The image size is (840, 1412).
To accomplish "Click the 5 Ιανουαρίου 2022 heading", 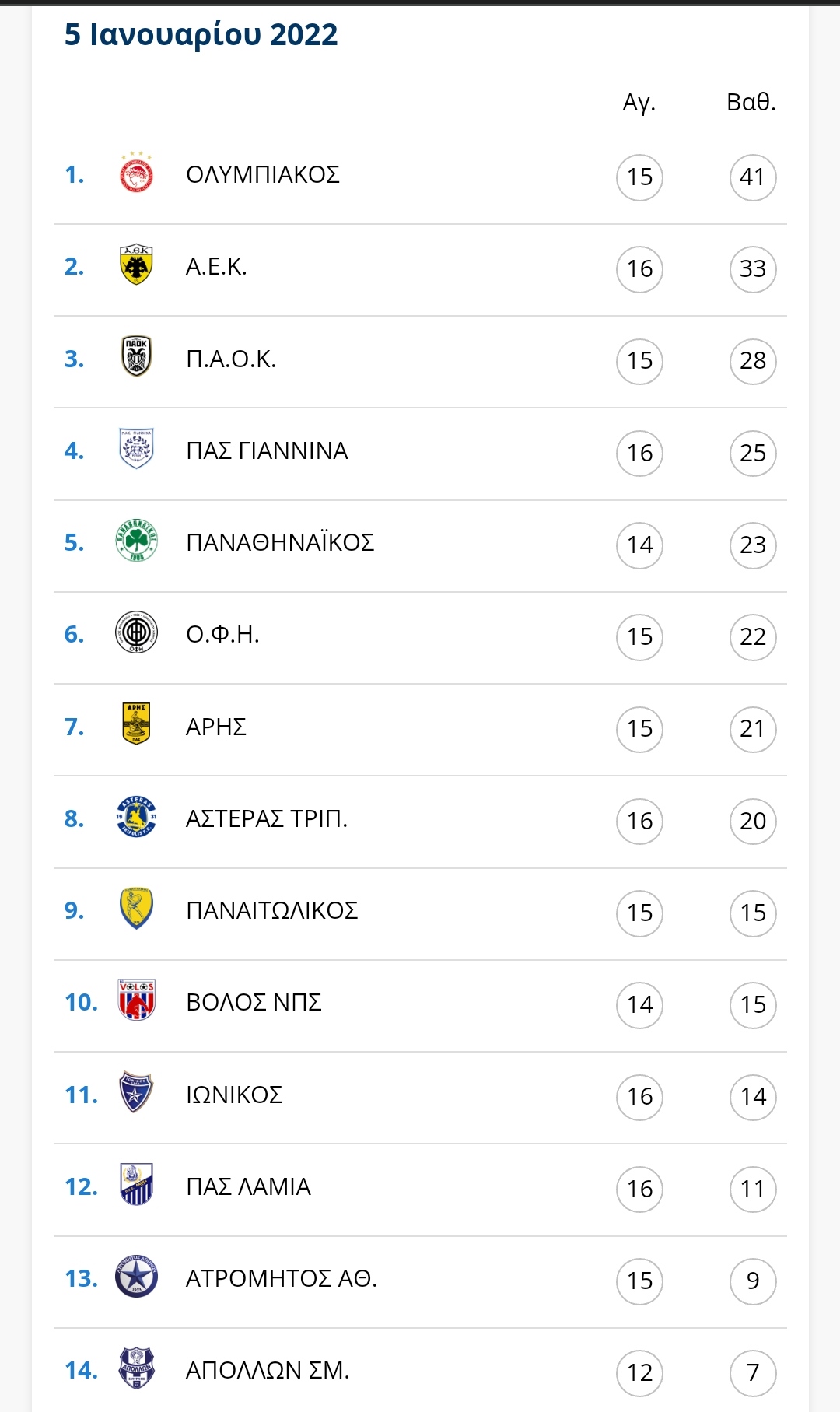I will pyautogui.click(x=201, y=35).
